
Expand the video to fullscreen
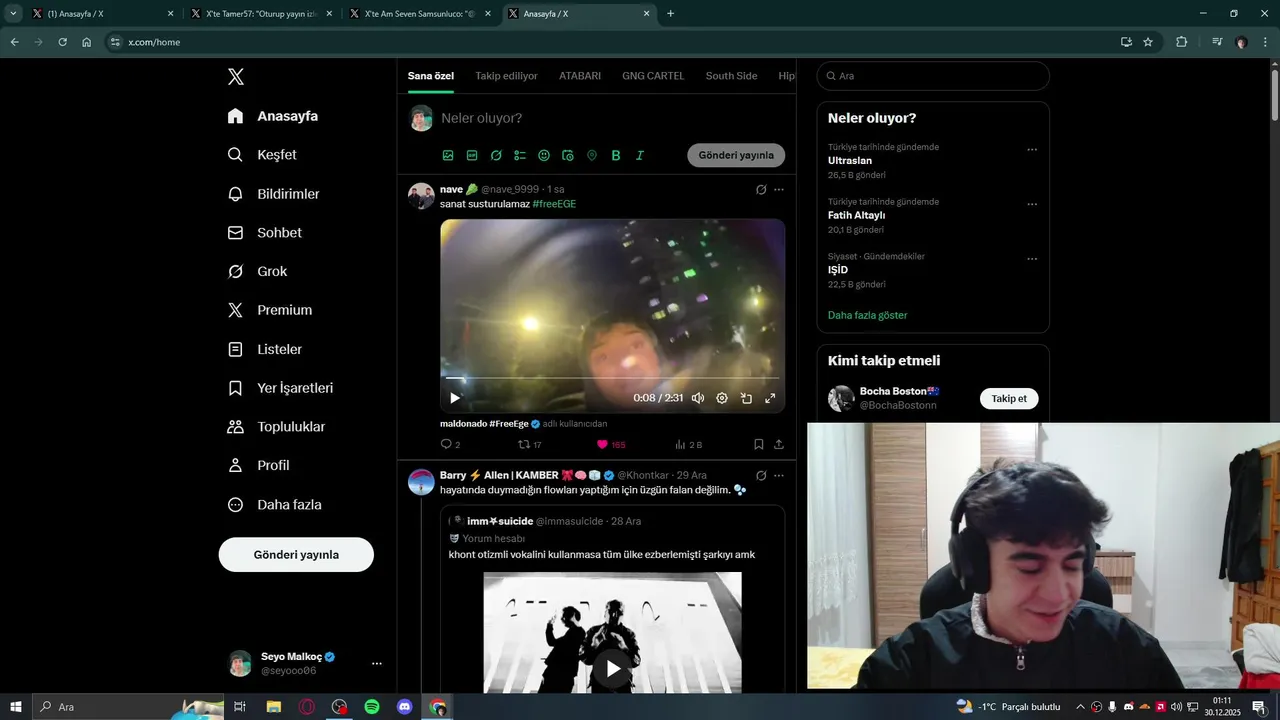[x=770, y=398]
